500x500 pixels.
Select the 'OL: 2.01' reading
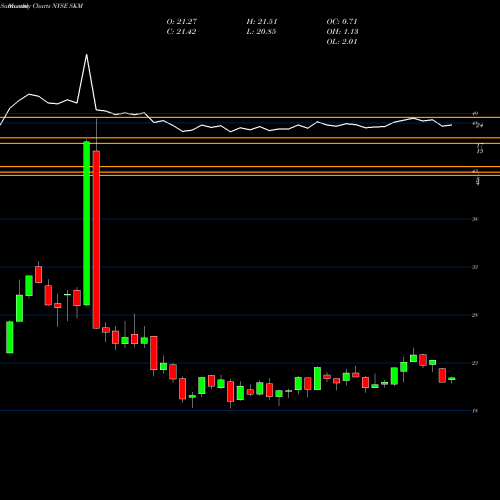click(x=342, y=41)
